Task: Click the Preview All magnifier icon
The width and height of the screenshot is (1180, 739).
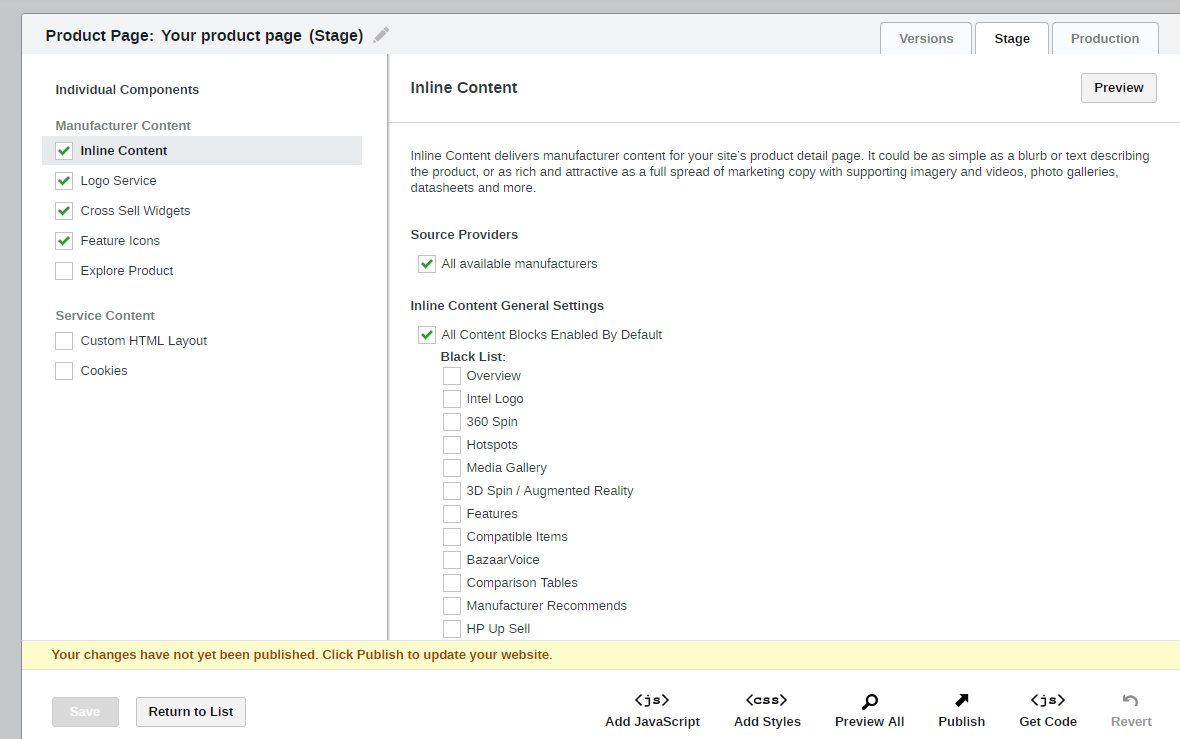Action: (x=869, y=701)
